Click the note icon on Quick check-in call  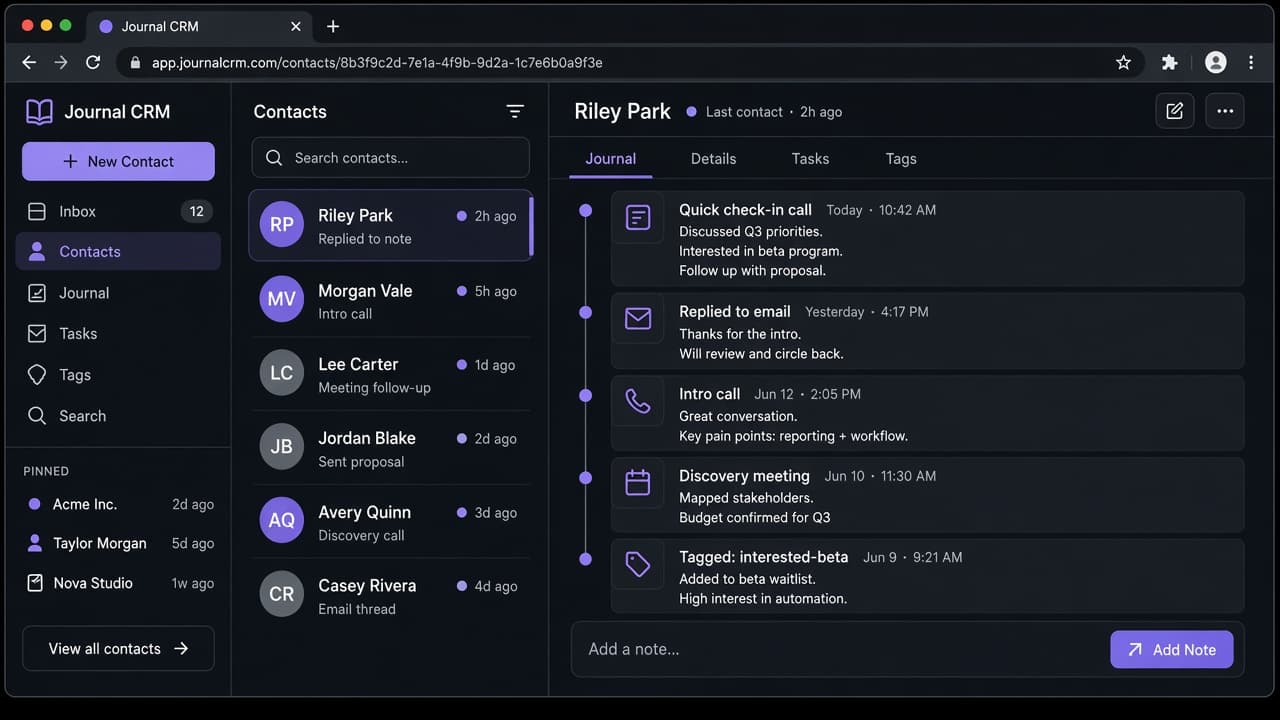[638, 217]
